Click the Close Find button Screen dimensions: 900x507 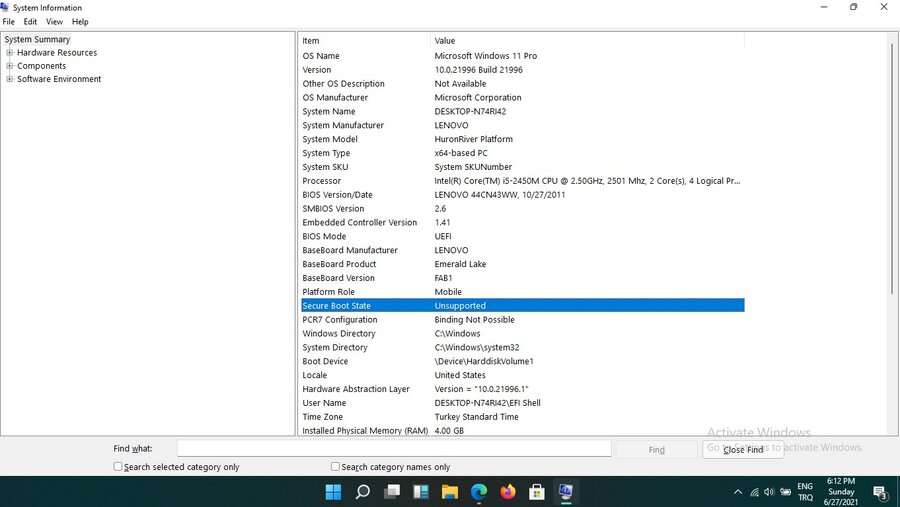coord(743,450)
